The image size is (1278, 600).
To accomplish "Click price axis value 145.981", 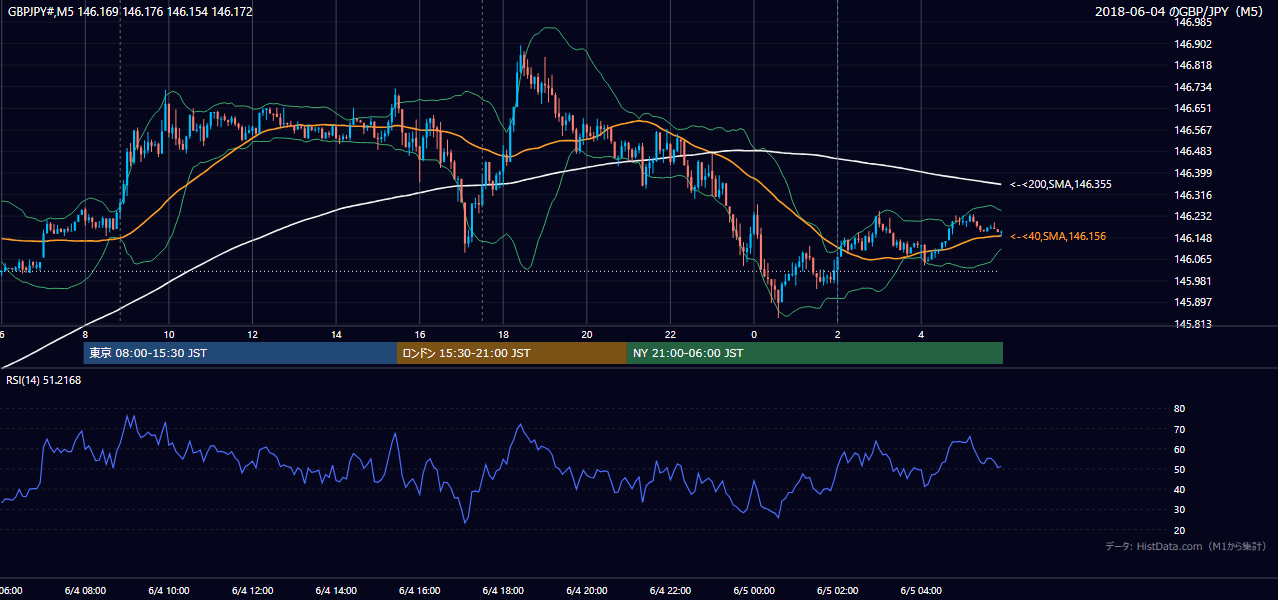I will [1193, 281].
